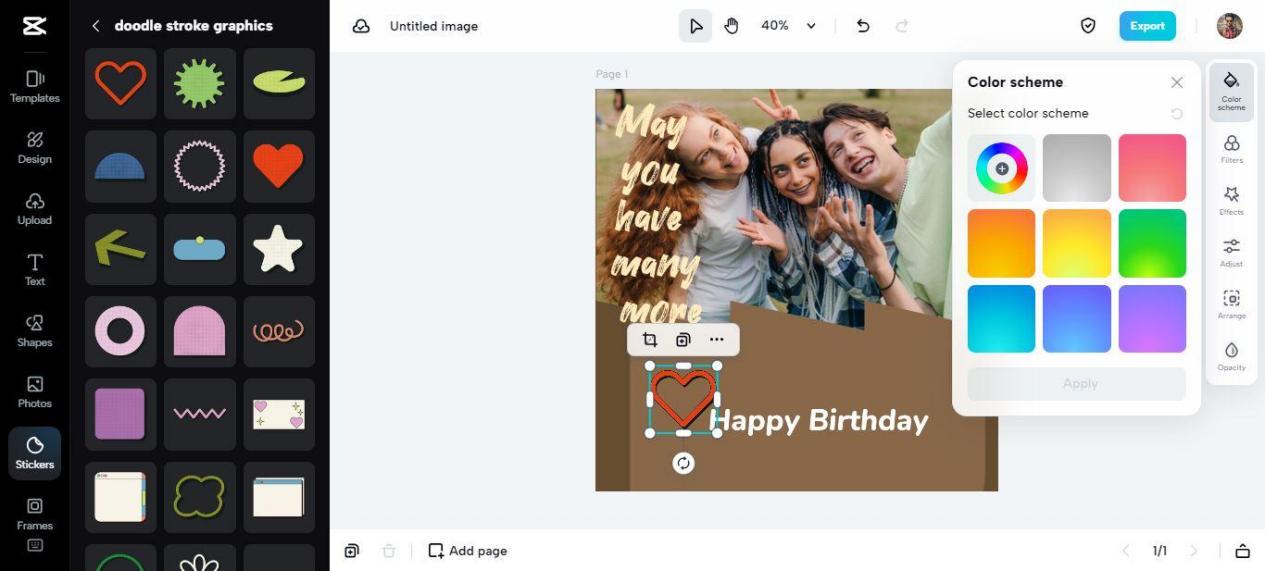Viewport: 1265px width, 571px height.
Task: Rename the Untitled image title
Action: point(434,26)
